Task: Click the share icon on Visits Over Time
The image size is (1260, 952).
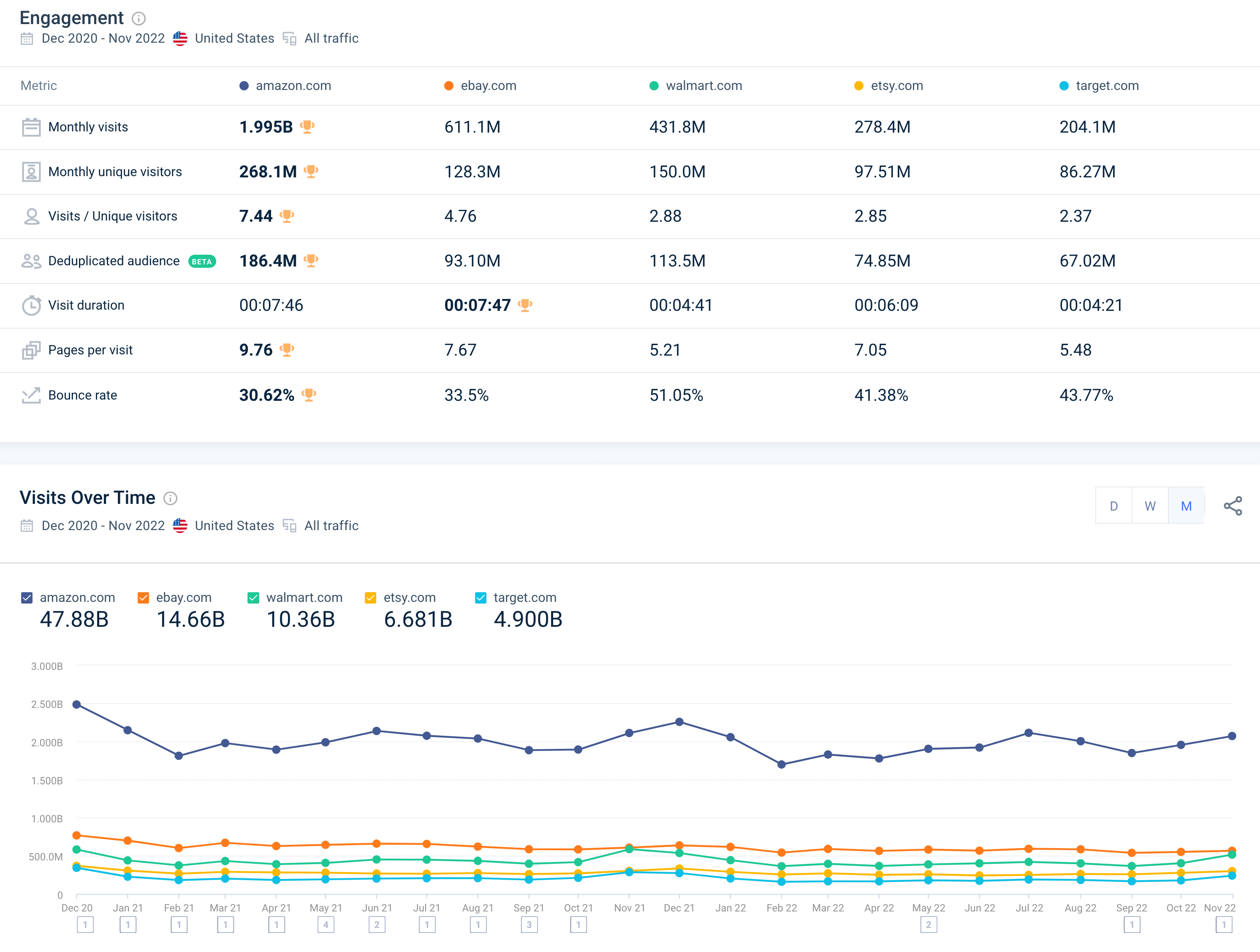Action: pos(1233,506)
